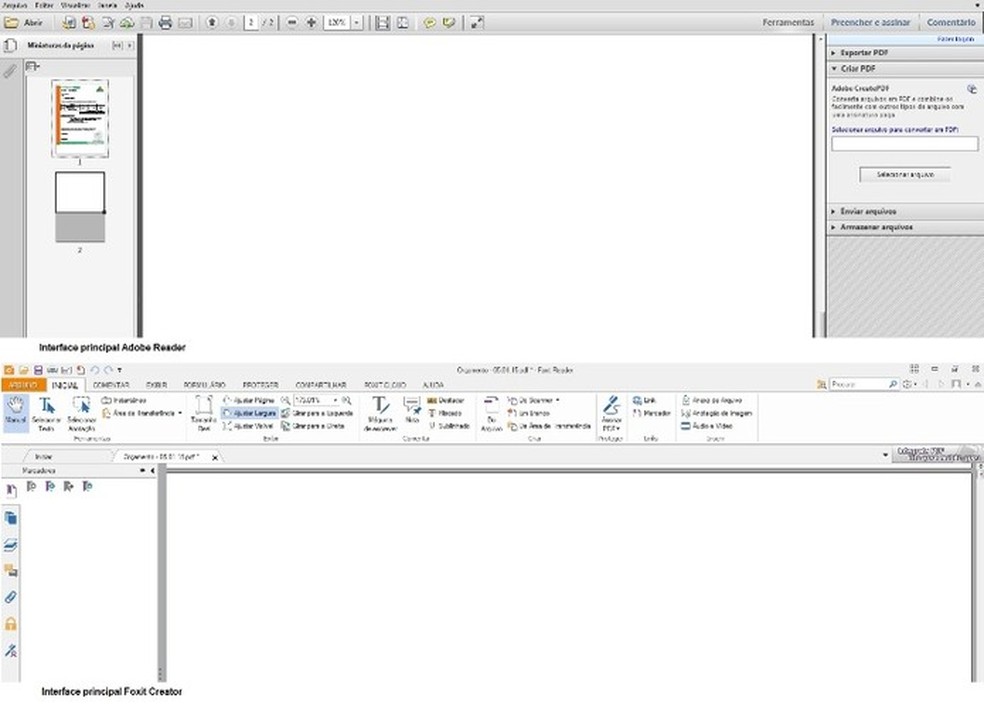Viewport: 984px width, 708px height.
Task: Click the page thumbnails icon in Adobe sidebar
Action: [10, 46]
